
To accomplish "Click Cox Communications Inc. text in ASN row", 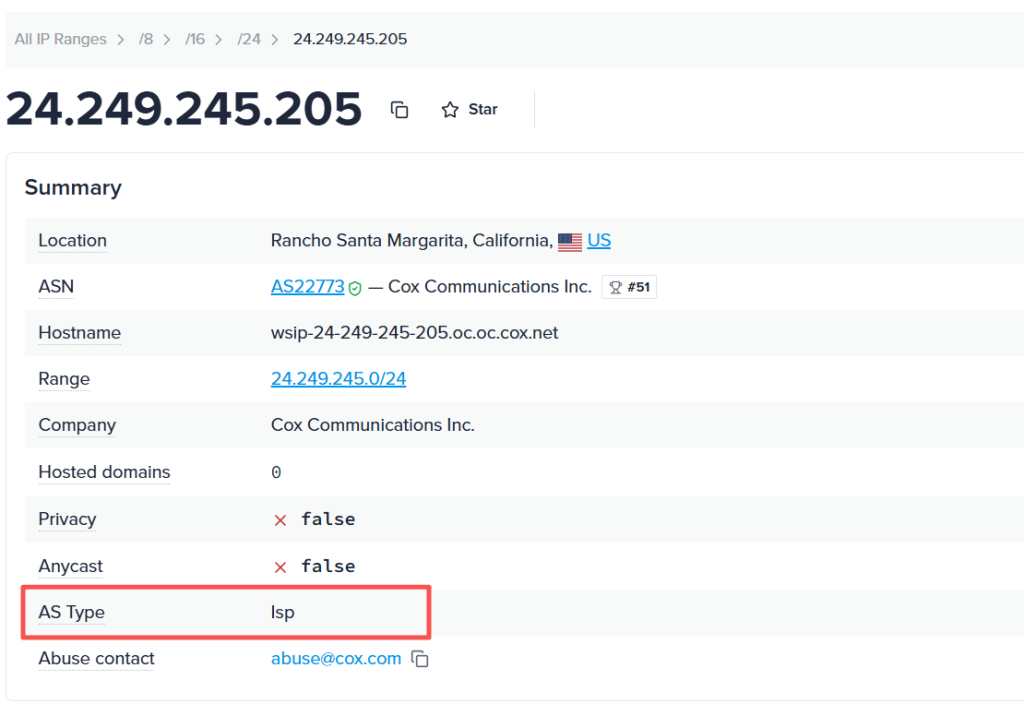I will click(490, 287).
